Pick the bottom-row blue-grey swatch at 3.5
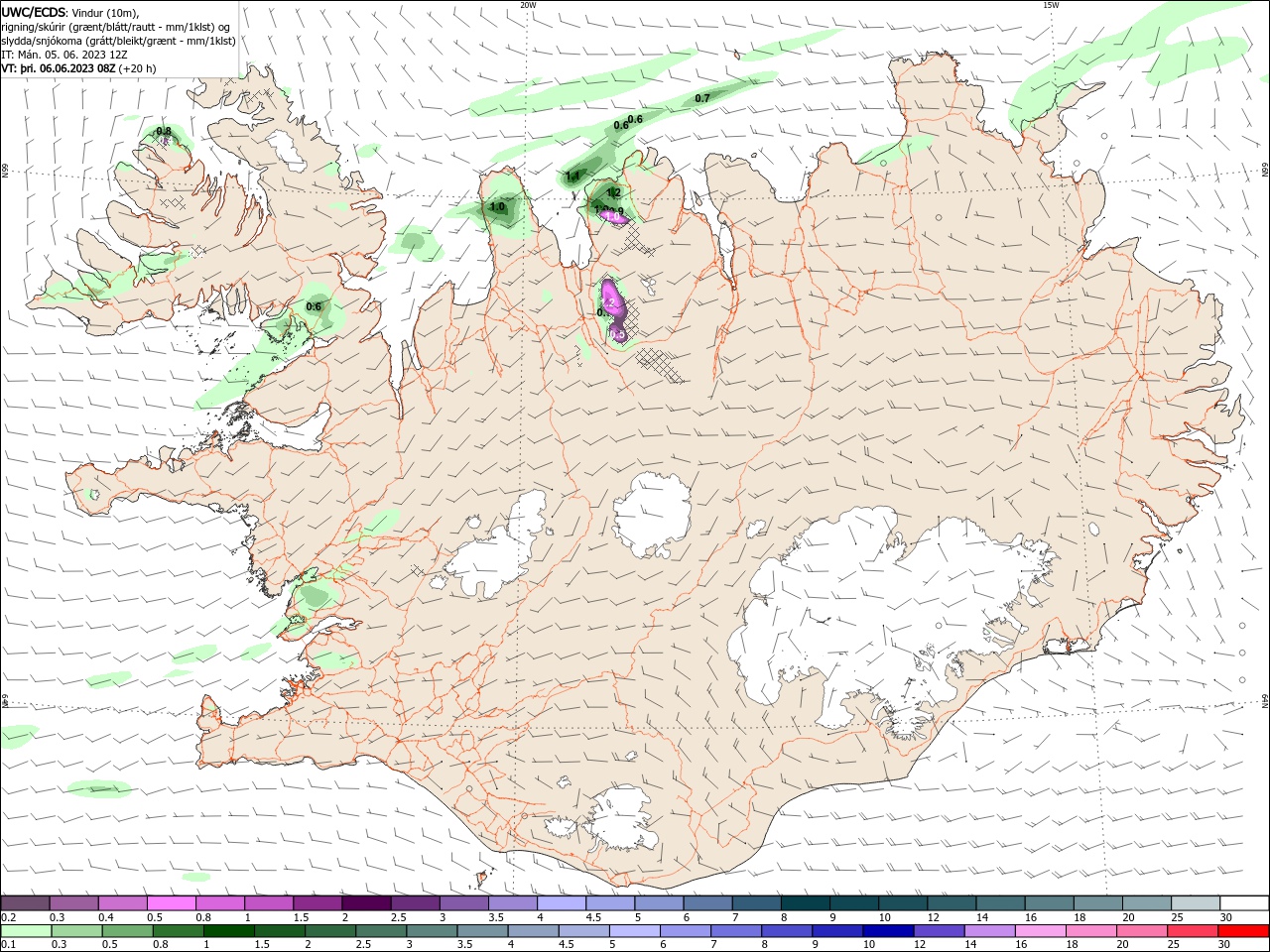 [482, 931]
